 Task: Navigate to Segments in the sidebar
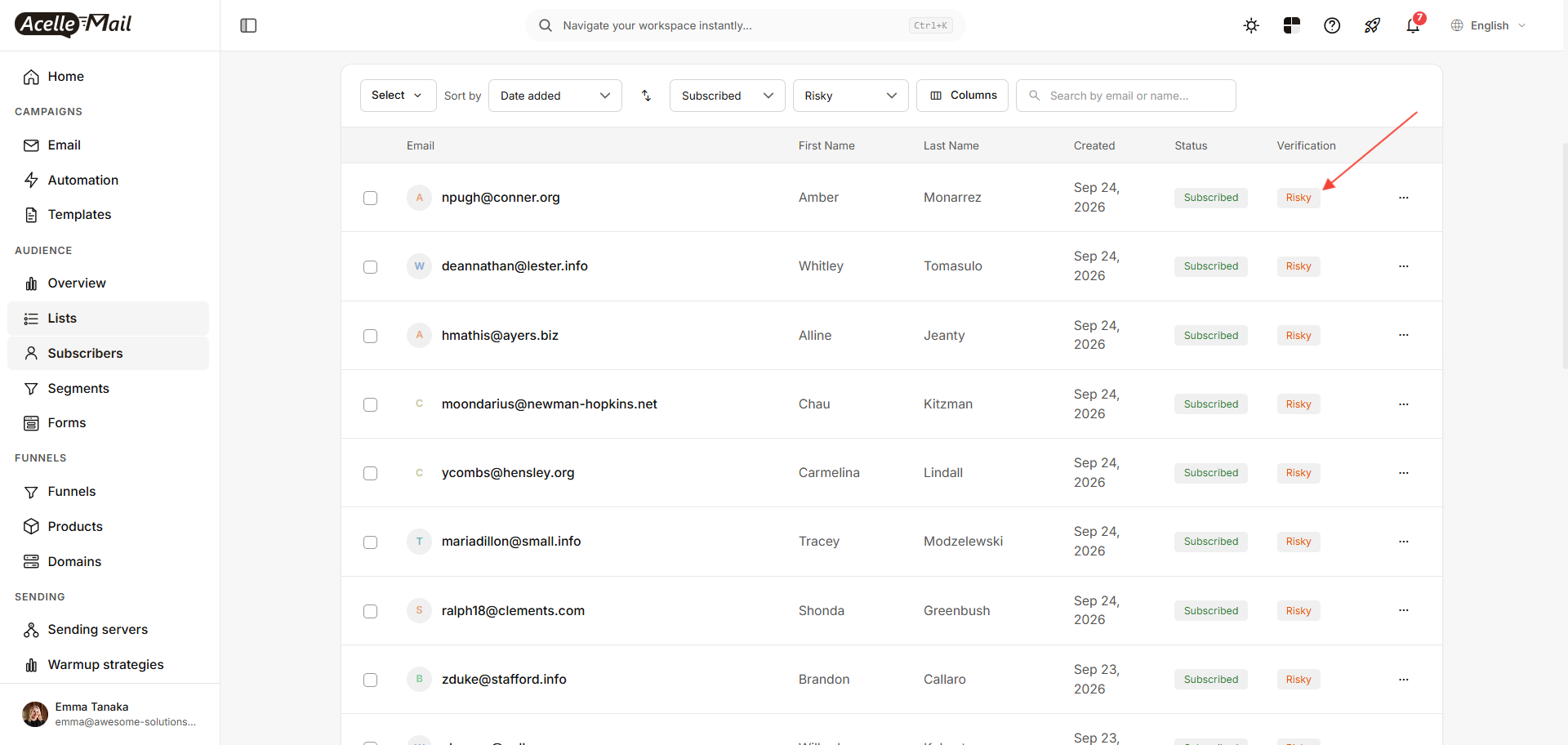coord(108,388)
